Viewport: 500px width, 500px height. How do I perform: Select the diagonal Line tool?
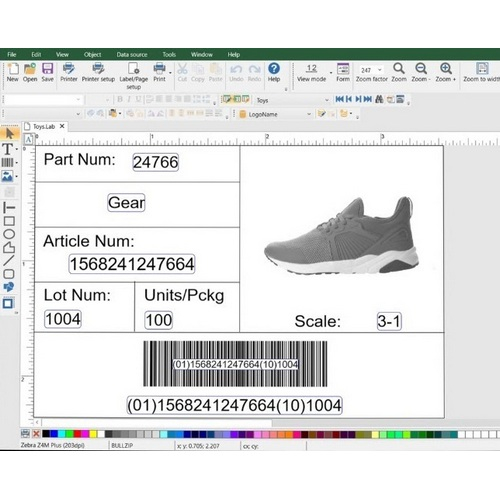(9, 261)
